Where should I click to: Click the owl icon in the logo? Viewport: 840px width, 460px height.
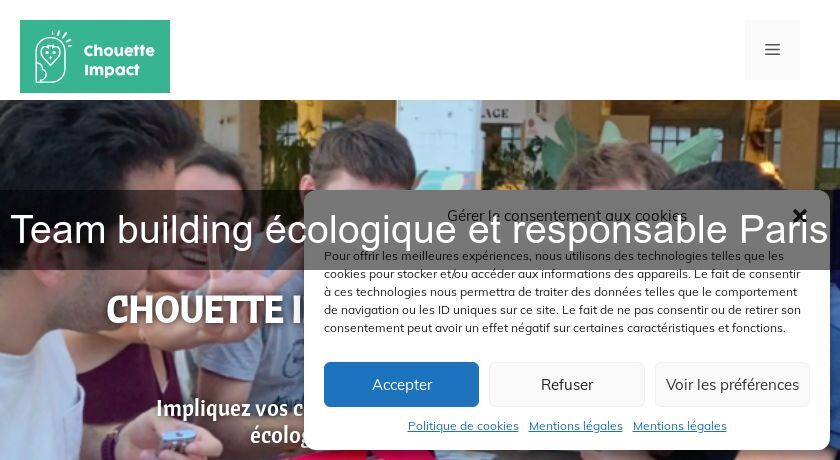52,57
